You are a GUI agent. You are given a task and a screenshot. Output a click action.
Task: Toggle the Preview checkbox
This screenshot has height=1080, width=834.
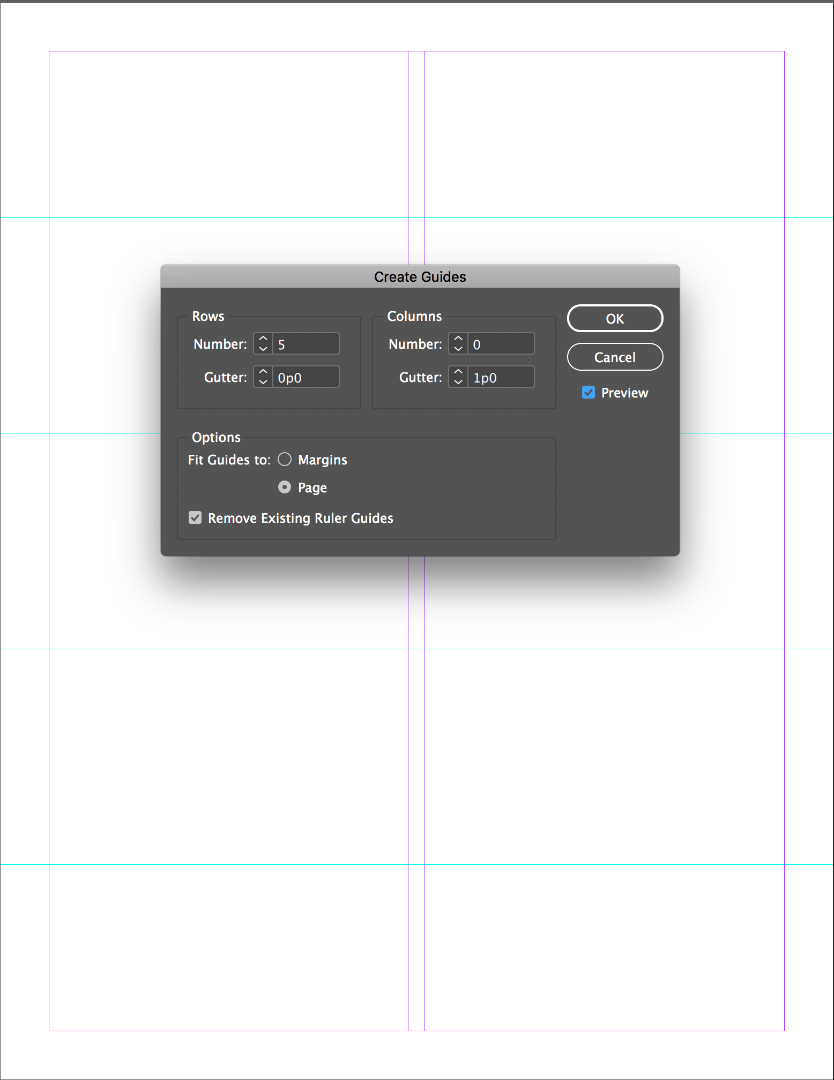[x=588, y=393]
